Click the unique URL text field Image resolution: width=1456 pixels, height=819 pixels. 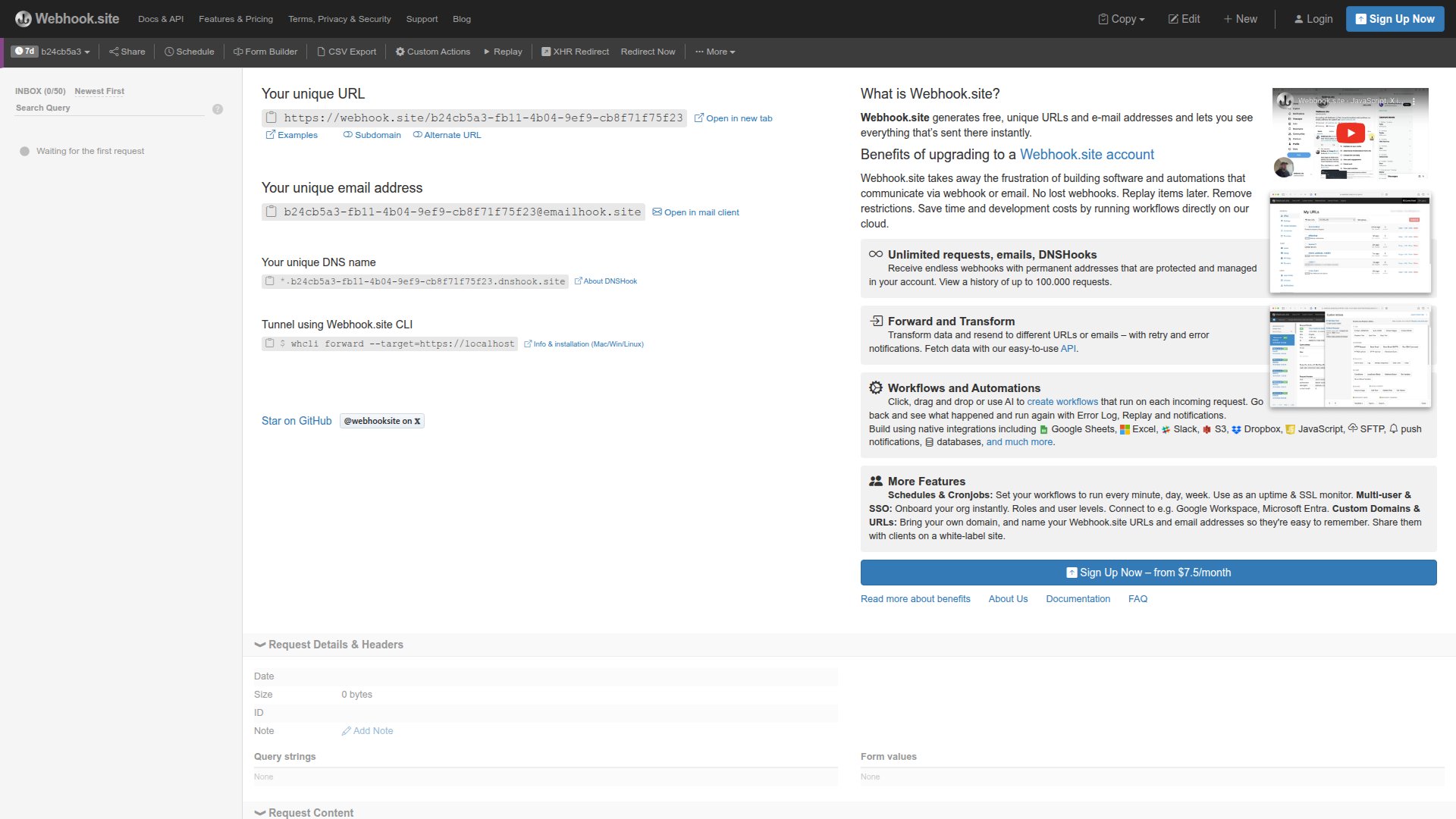click(x=483, y=118)
